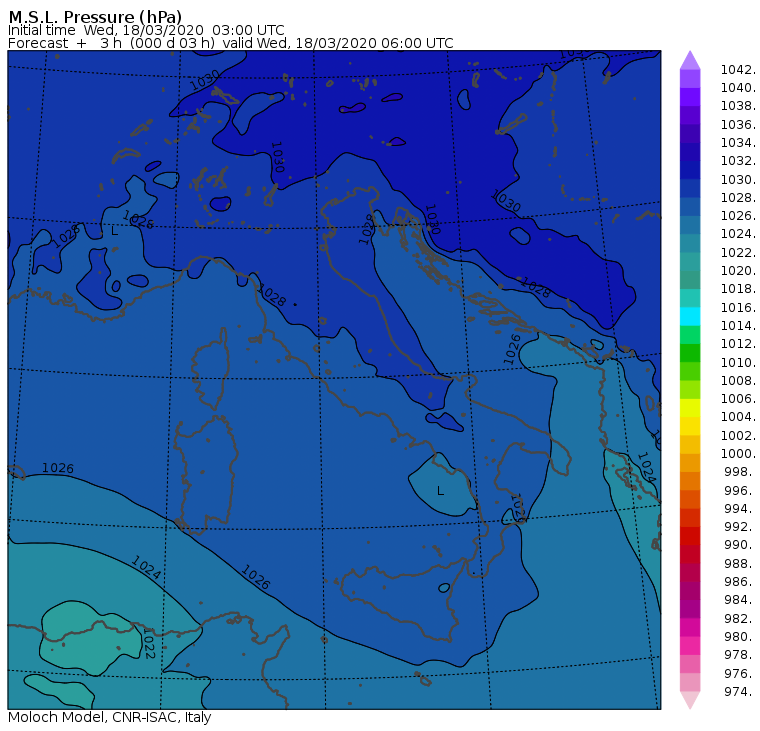The image size is (760, 731).
Task: Click the "1026" contour label off Tunisia's coast
Action: point(255,577)
